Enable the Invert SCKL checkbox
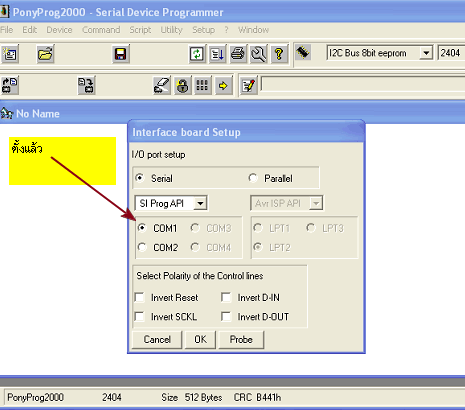The width and height of the screenshot is (465, 410). tap(140, 316)
